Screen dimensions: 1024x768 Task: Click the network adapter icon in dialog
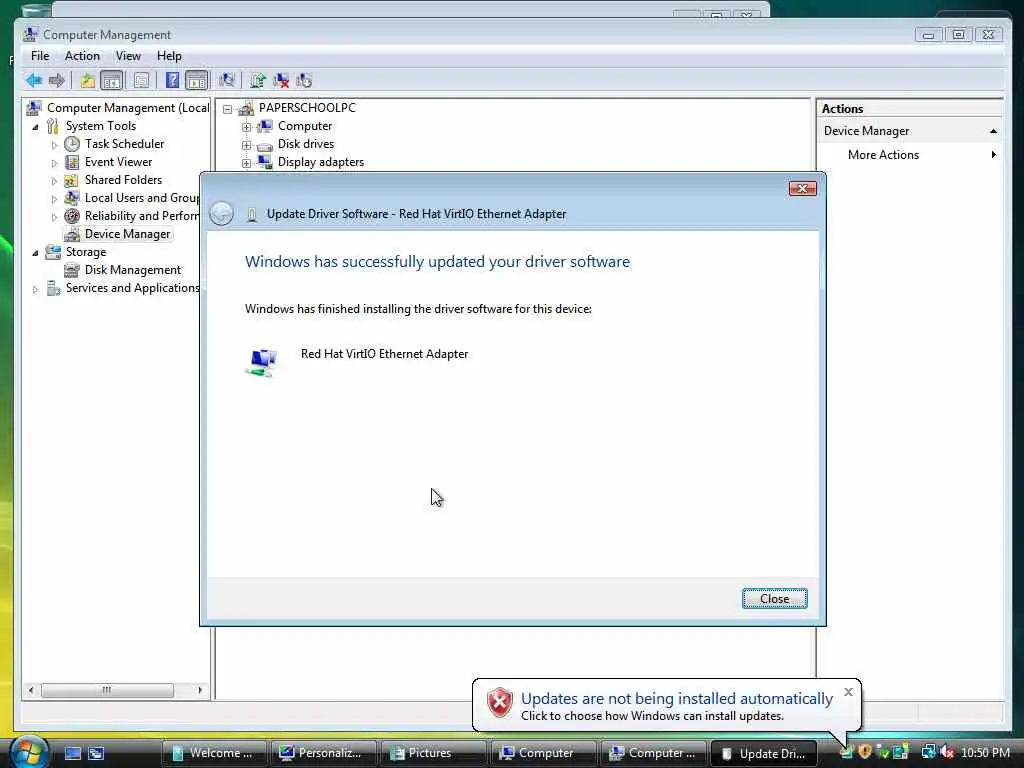263,362
